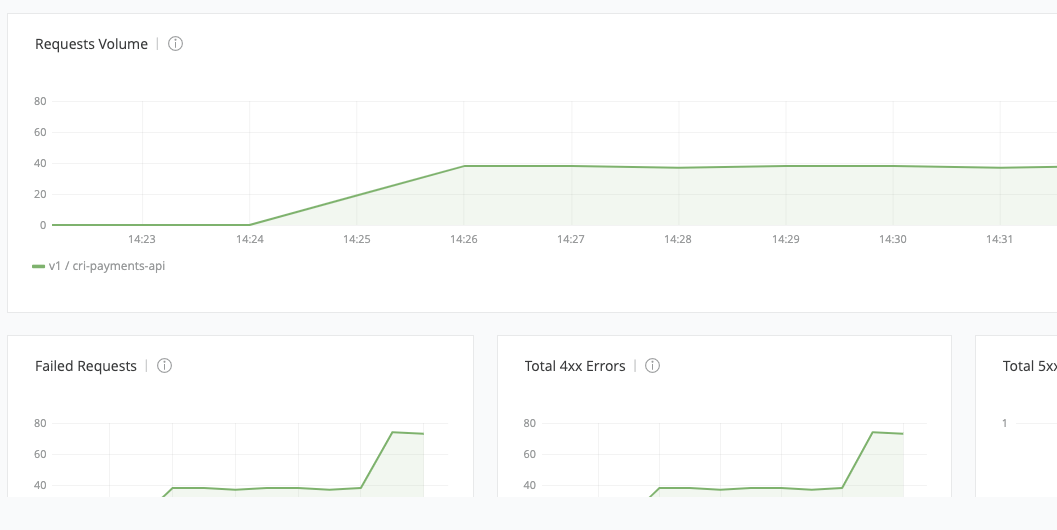Click the info icon beside Requests Volume

175,44
